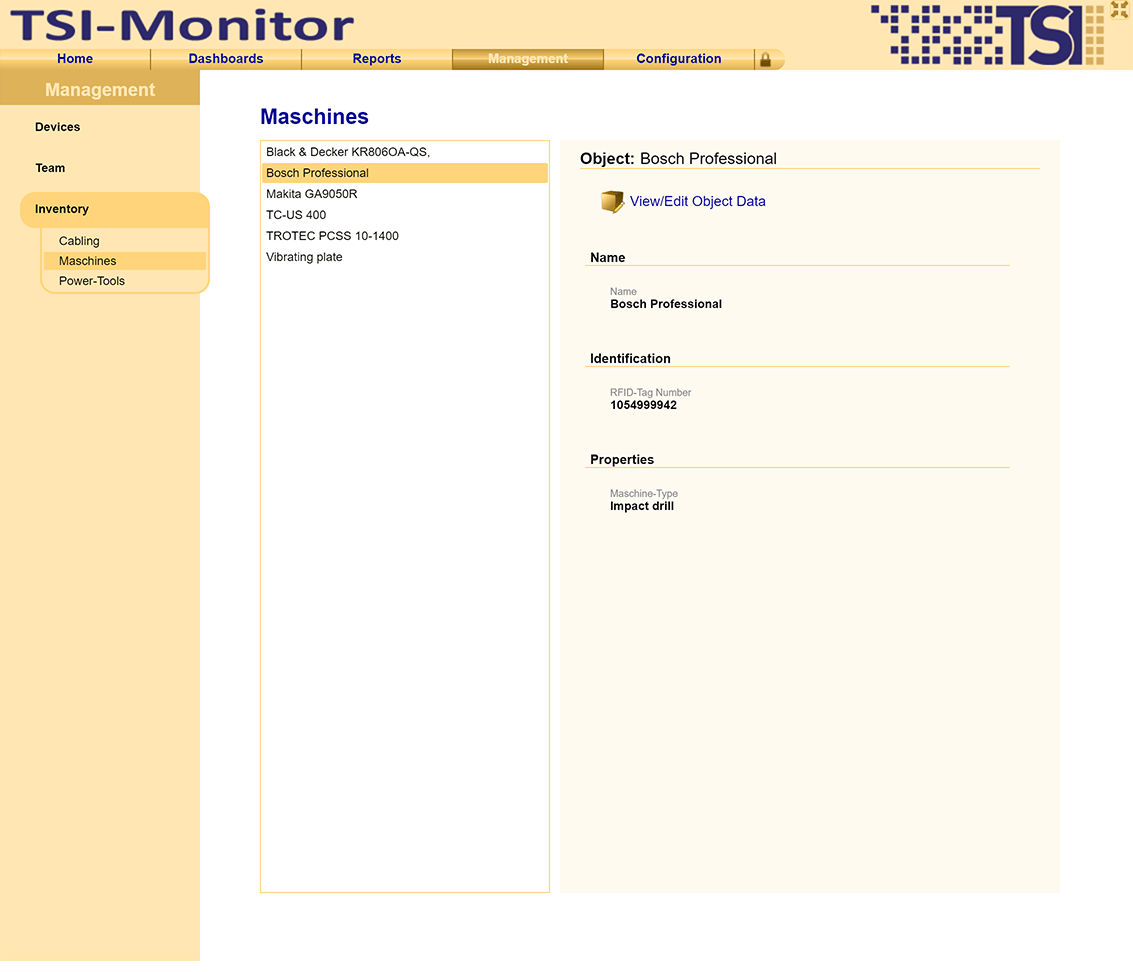Select Power-Tools under Inventory
Image resolution: width=1133 pixels, height=972 pixels.
tap(92, 281)
